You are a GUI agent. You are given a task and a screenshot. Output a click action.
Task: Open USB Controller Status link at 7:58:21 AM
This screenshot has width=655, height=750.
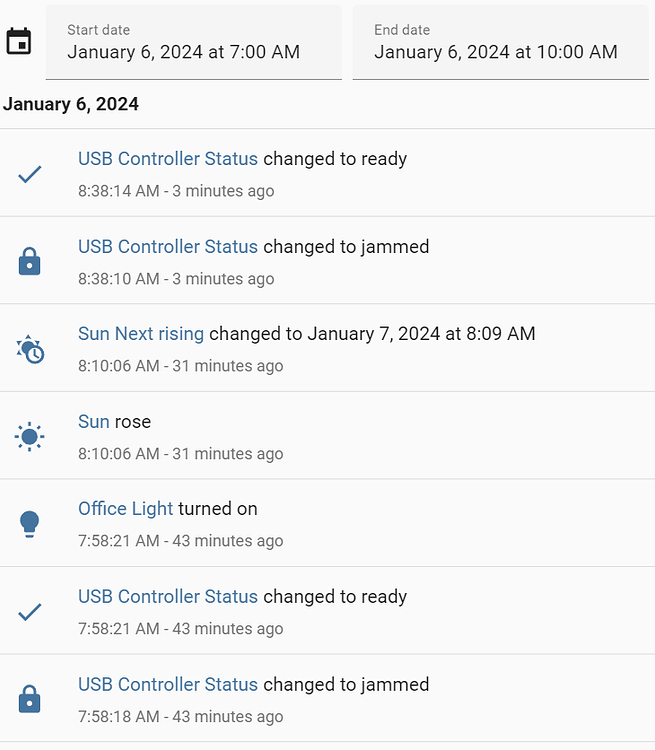point(168,596)
